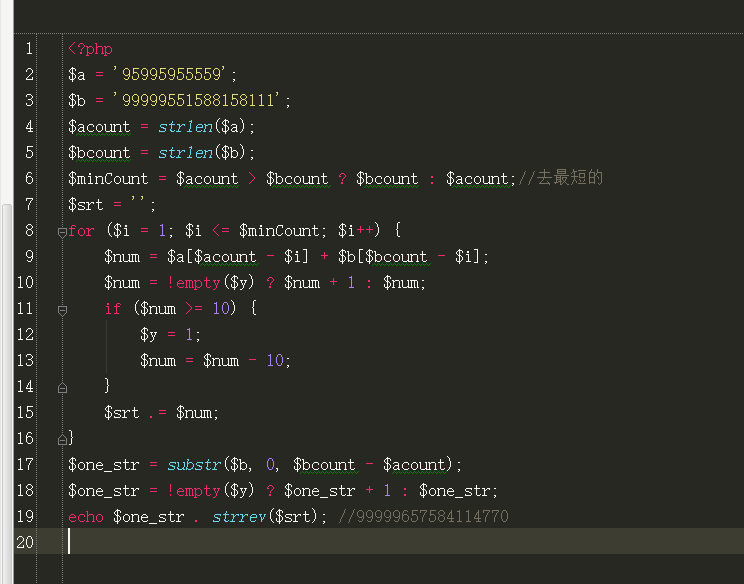Click the <?php opening tag
744x584 pixels.
[x=90, y=49]
